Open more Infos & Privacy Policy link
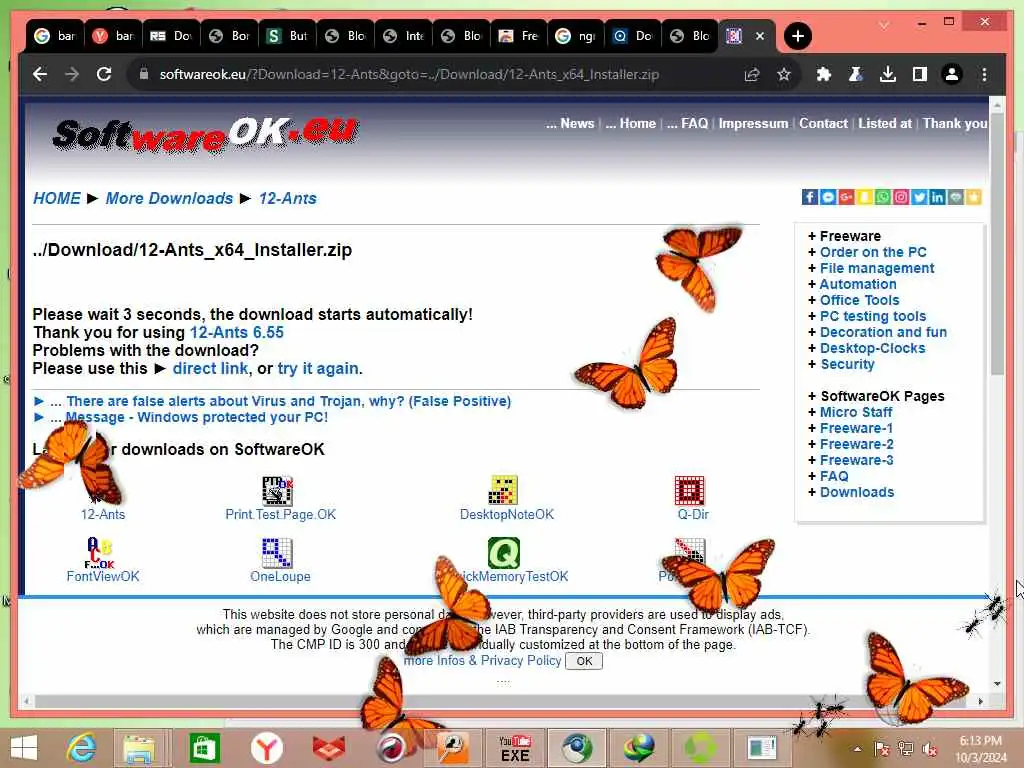Viewport: 1024px width, 768px height. coord(482,660)
